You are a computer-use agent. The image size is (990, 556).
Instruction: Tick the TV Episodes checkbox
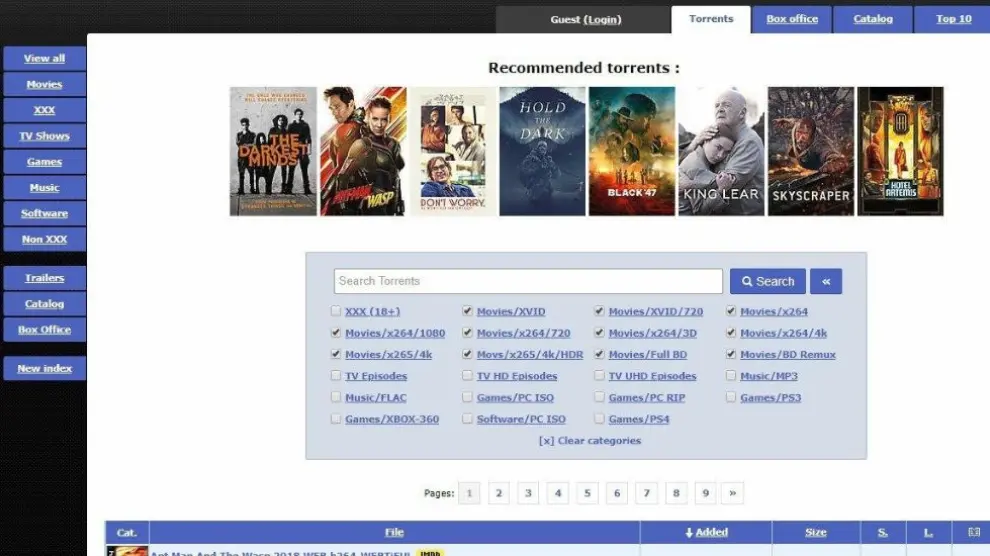point(336,376)
